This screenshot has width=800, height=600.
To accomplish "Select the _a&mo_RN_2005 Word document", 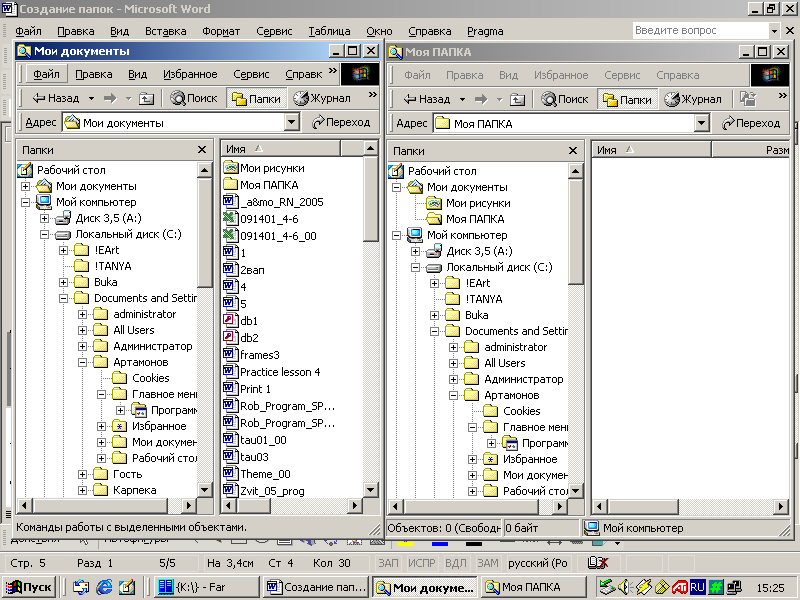I will (x=273, y=202).
